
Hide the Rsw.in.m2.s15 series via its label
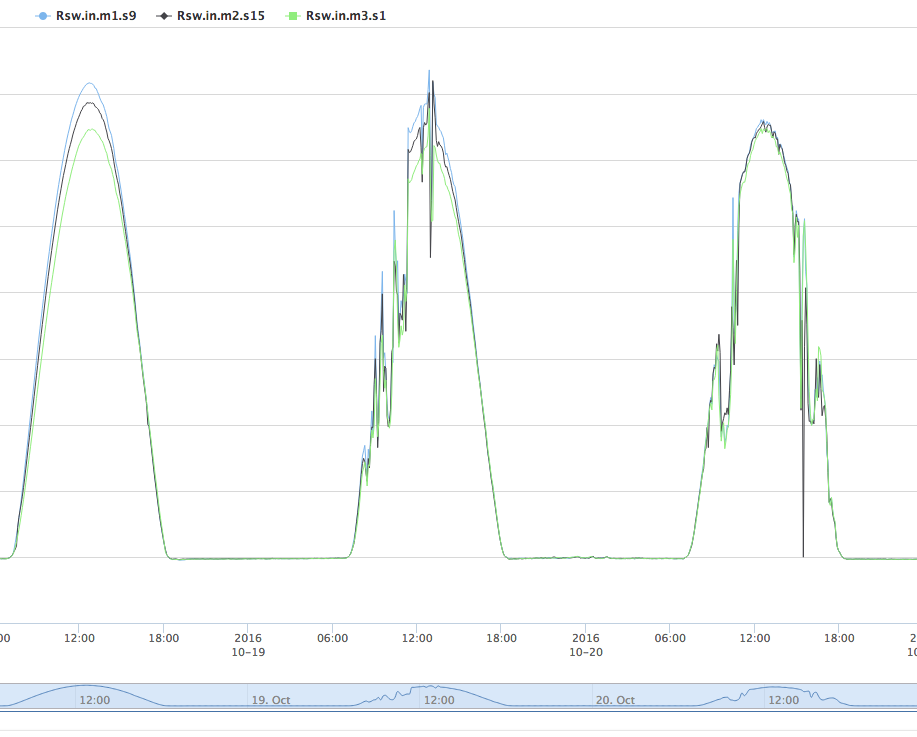pos(220,16)
